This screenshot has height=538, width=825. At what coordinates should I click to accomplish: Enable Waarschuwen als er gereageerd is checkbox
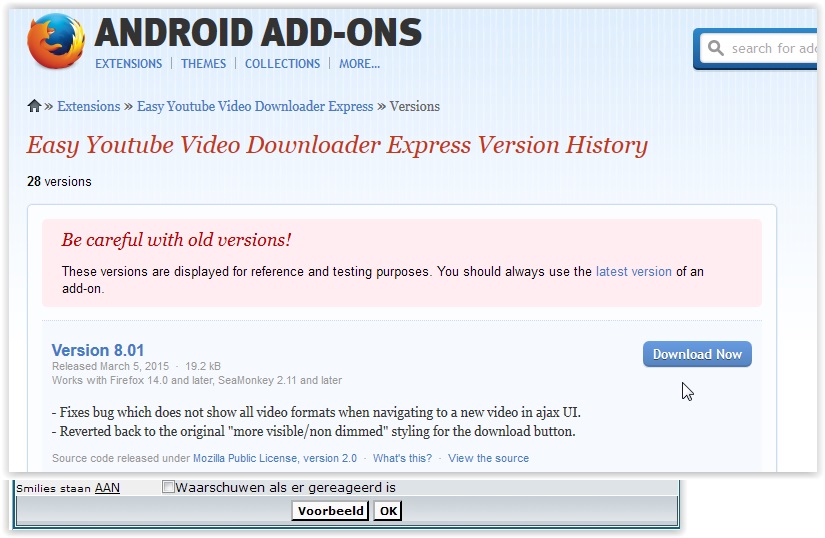tap(168, 486)
